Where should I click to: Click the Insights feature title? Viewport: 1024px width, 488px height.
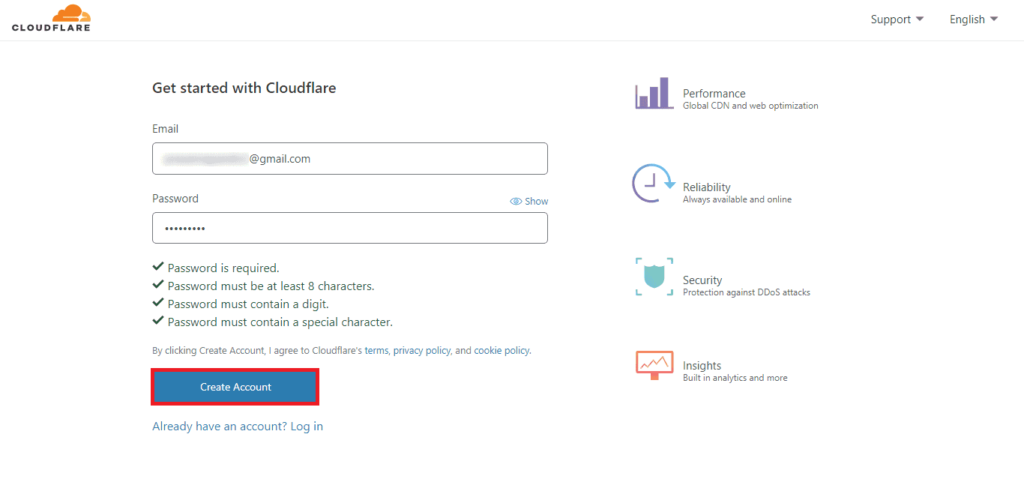point(702,366)
